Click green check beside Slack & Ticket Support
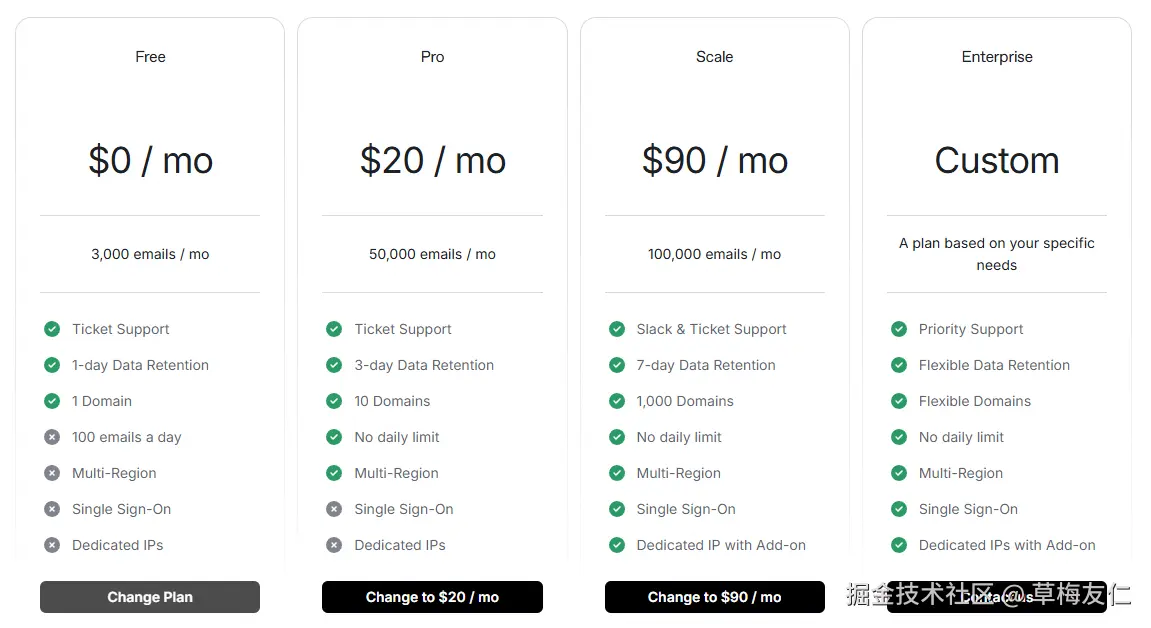Screen dimensions: 1151x628 tap(617, 329)
